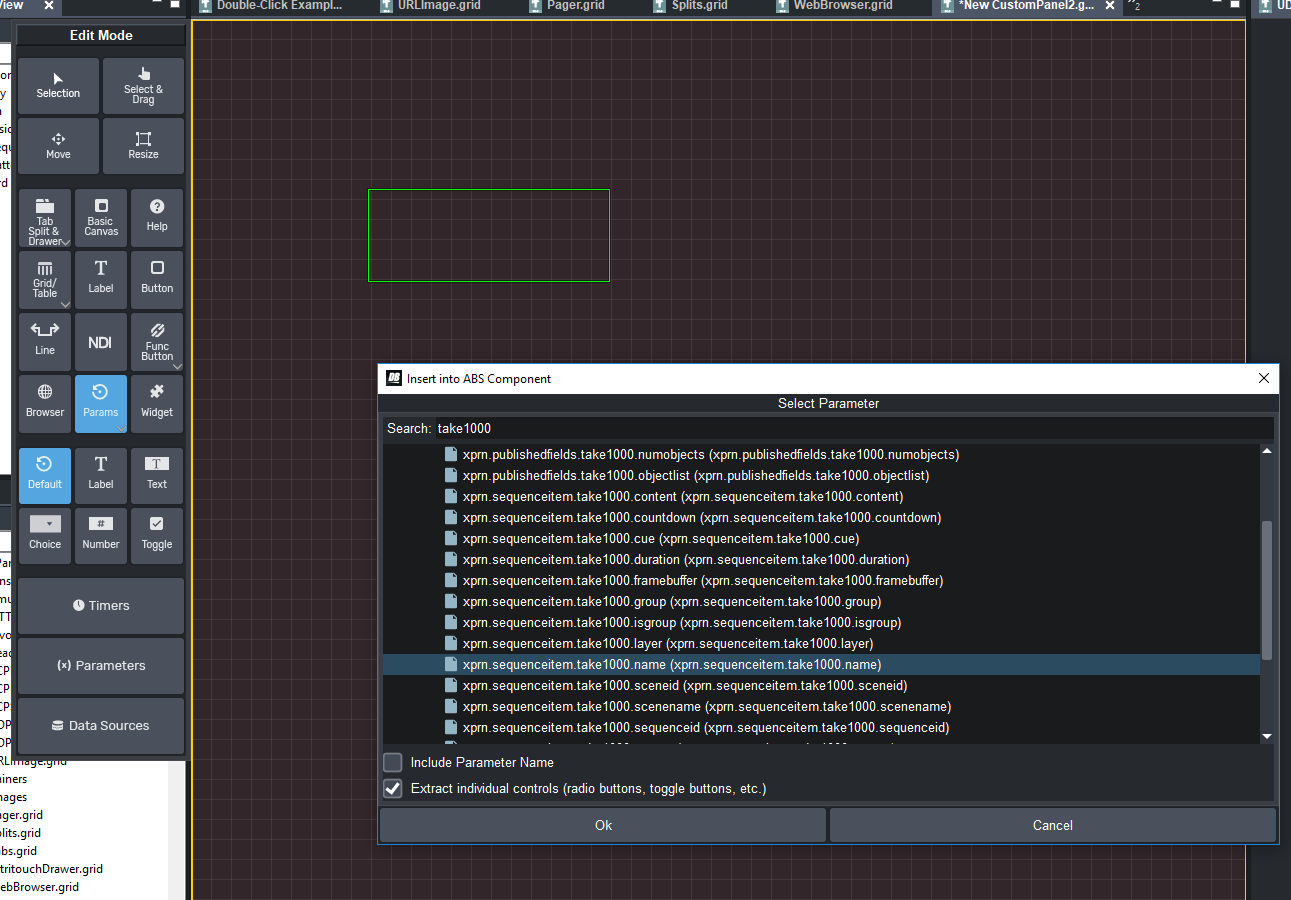
Task: Expand the Grid/Table options arrow
Action: (x=65, y=304)
